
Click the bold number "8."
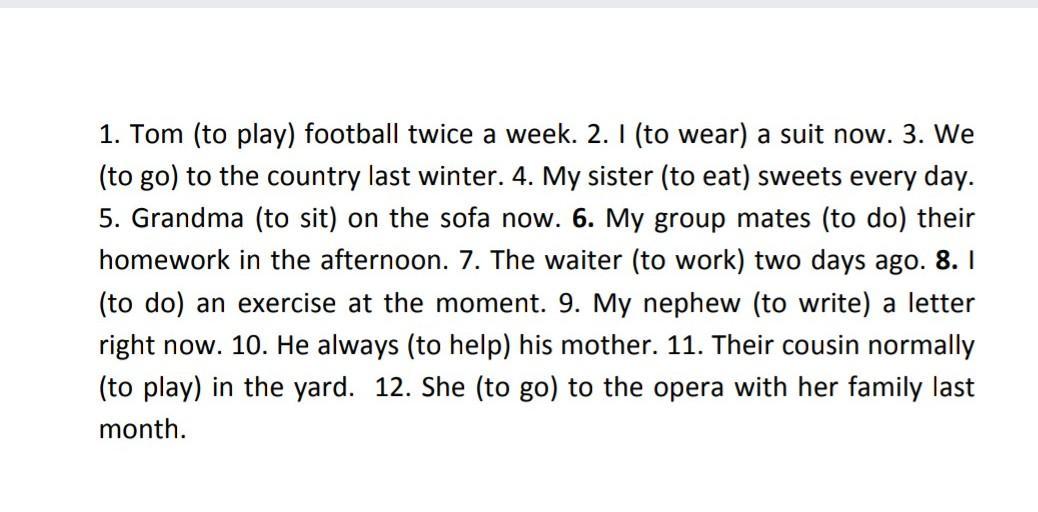pos(947,262)
